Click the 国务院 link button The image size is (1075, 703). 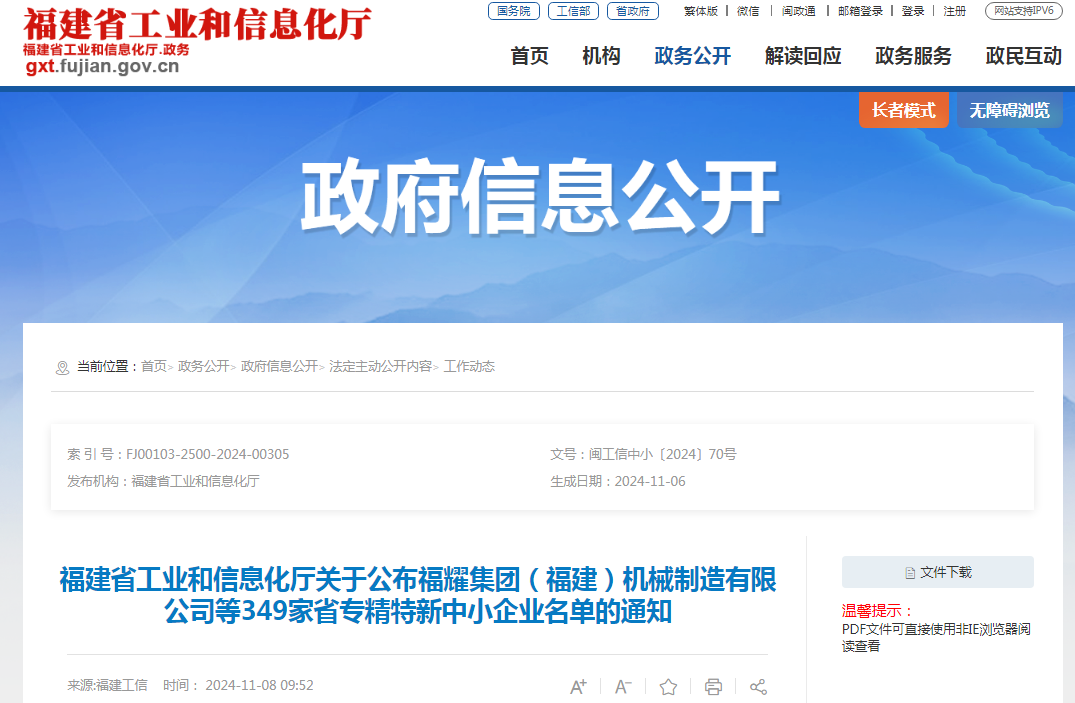[x=514, y=11]
